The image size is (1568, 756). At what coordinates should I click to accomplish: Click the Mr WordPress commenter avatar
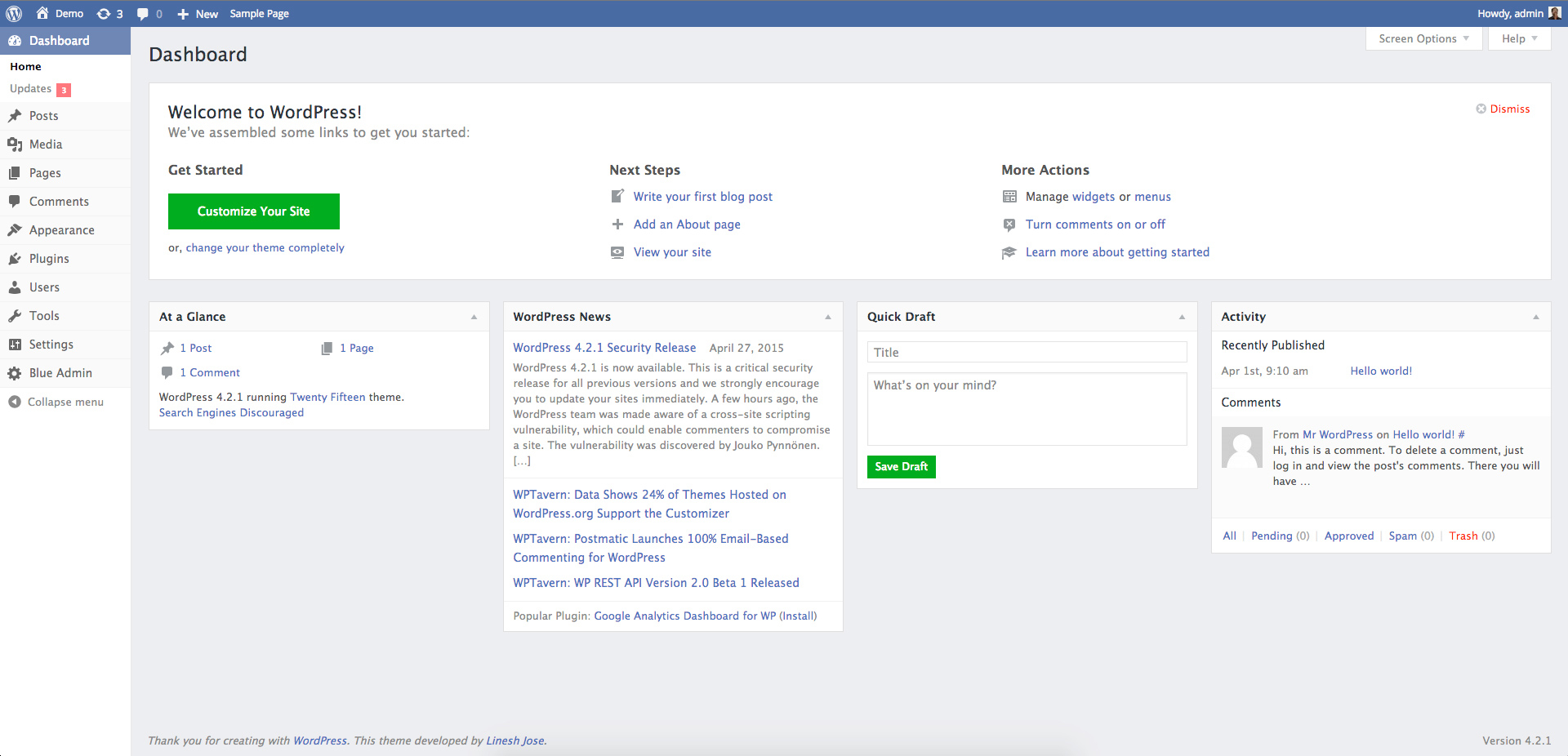click(x=1242, y=447)
